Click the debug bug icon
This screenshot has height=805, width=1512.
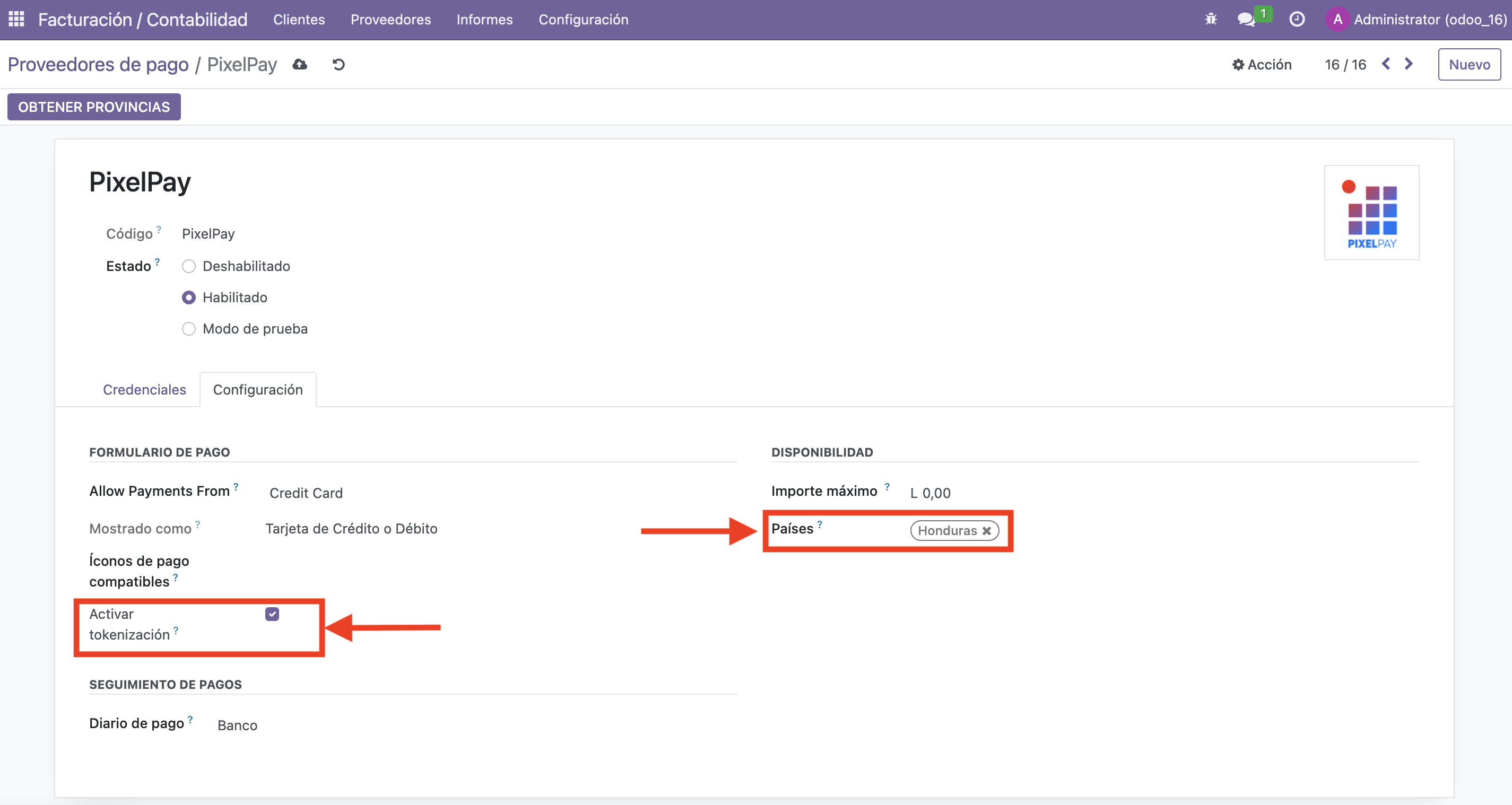pyautogui.click(x=1211, y=20)
